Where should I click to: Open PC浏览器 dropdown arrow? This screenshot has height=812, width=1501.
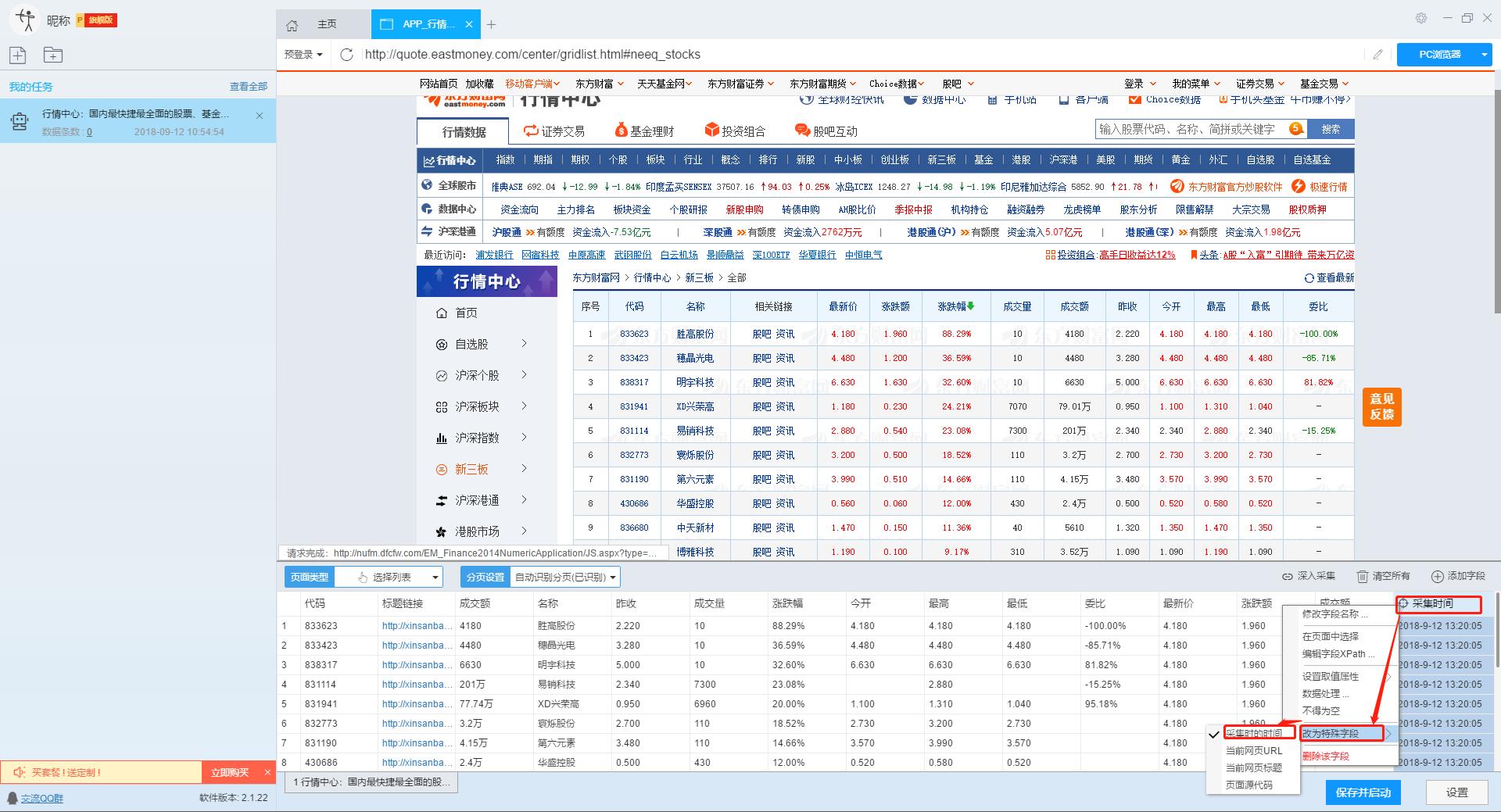[x=1484, y=55]
